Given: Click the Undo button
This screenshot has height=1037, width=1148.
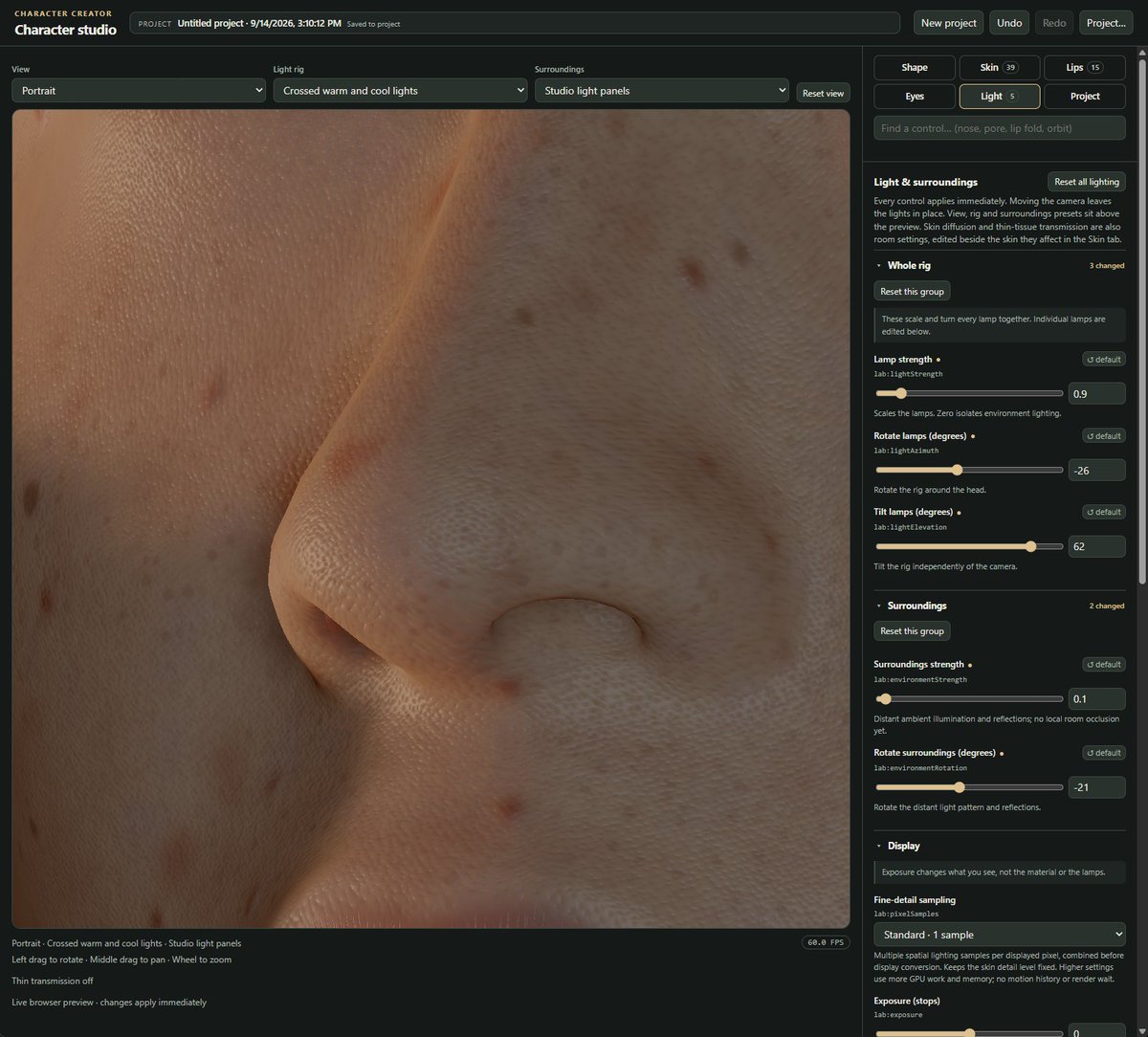Looking at the screenshot, I should [1009, 23].
